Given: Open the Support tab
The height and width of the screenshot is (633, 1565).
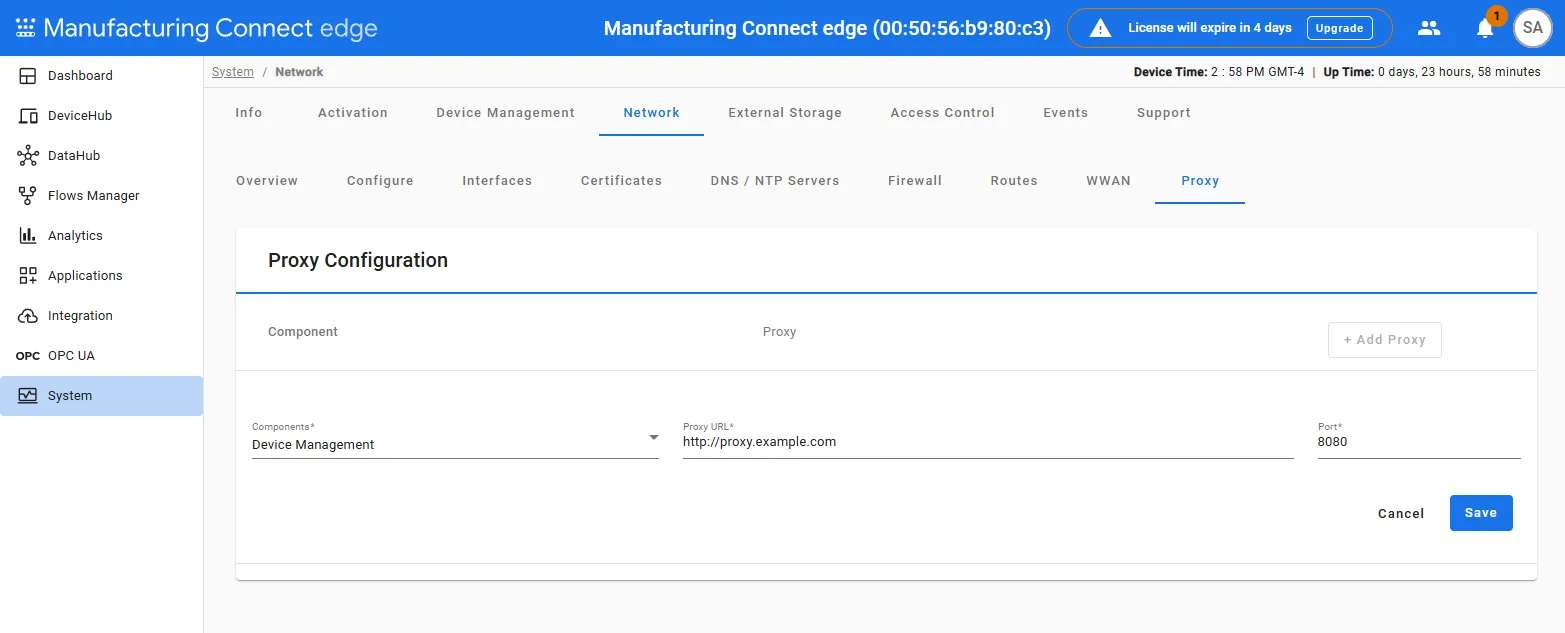Looking at the screenshot, I should pyautogui.click(x=1164, y=113).
